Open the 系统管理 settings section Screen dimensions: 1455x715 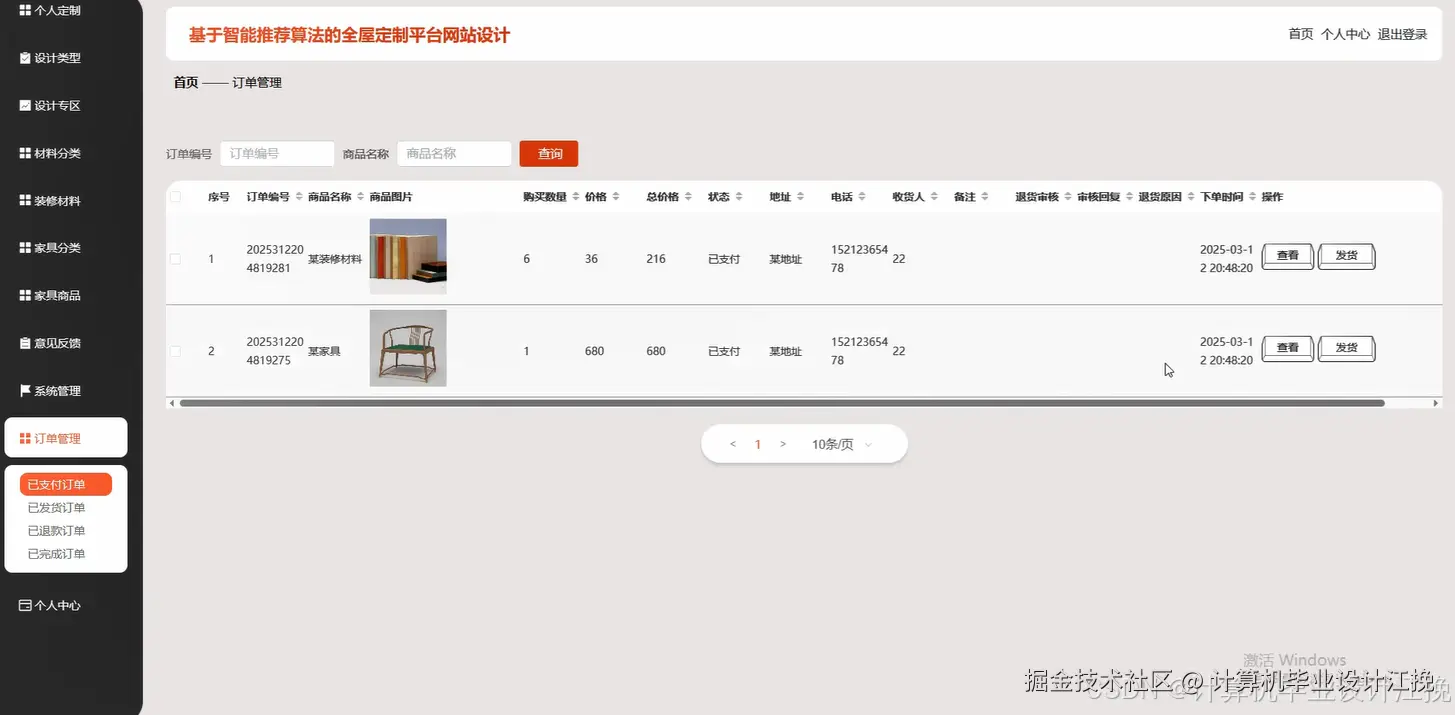50,389
